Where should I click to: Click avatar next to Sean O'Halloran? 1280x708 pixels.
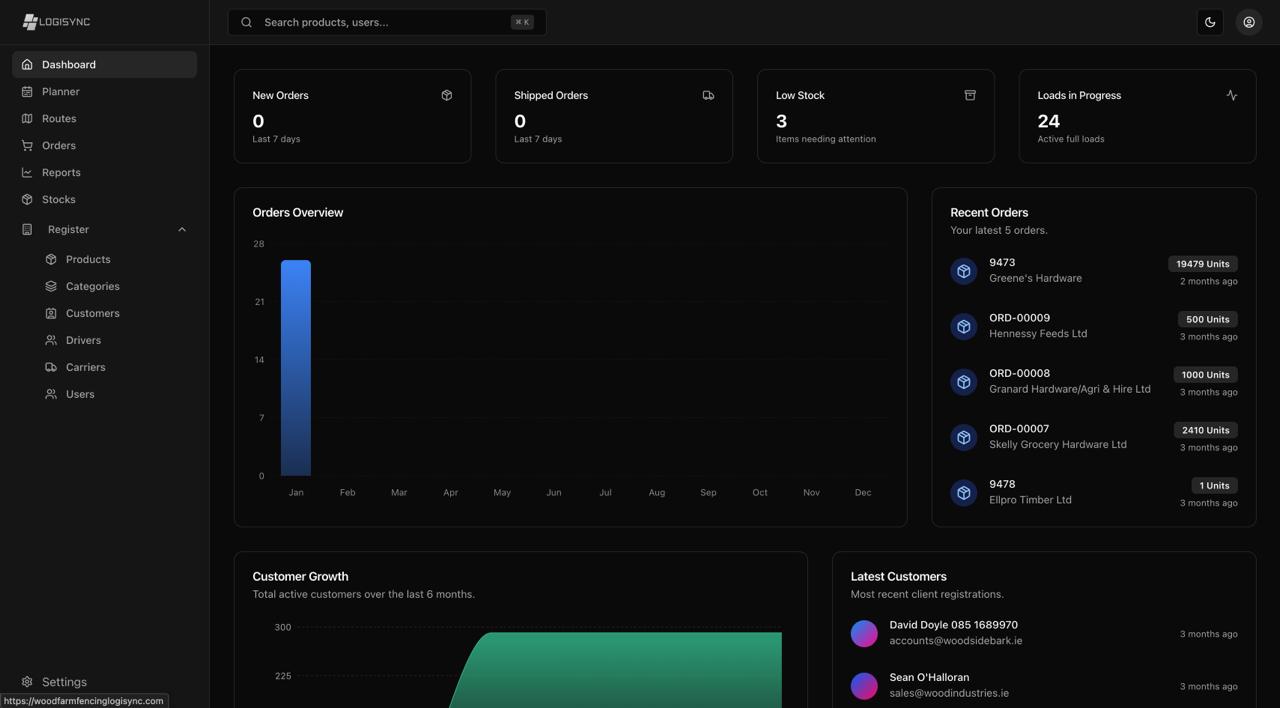pyautogui.click(x=864, y=685)
